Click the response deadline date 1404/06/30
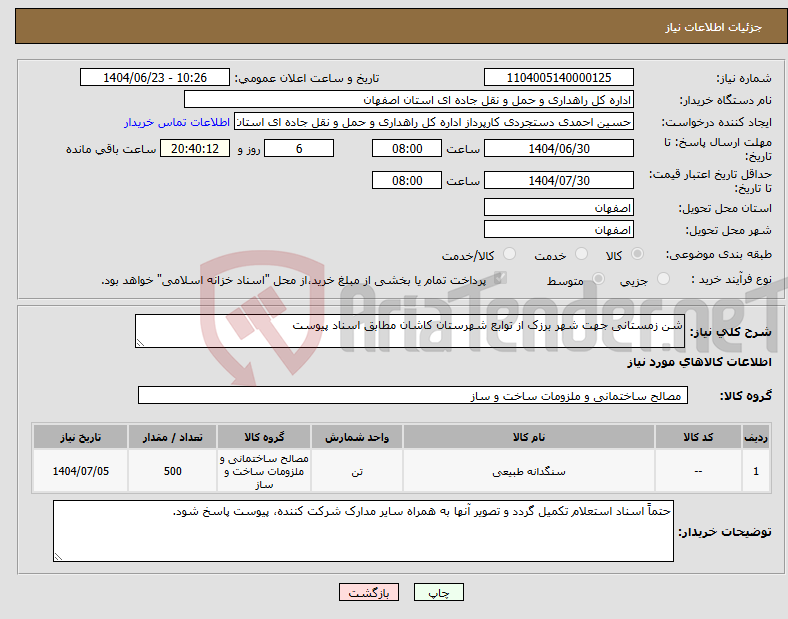Image resolution: width=788 pixels, height=619 pixels. click(559, 148)
